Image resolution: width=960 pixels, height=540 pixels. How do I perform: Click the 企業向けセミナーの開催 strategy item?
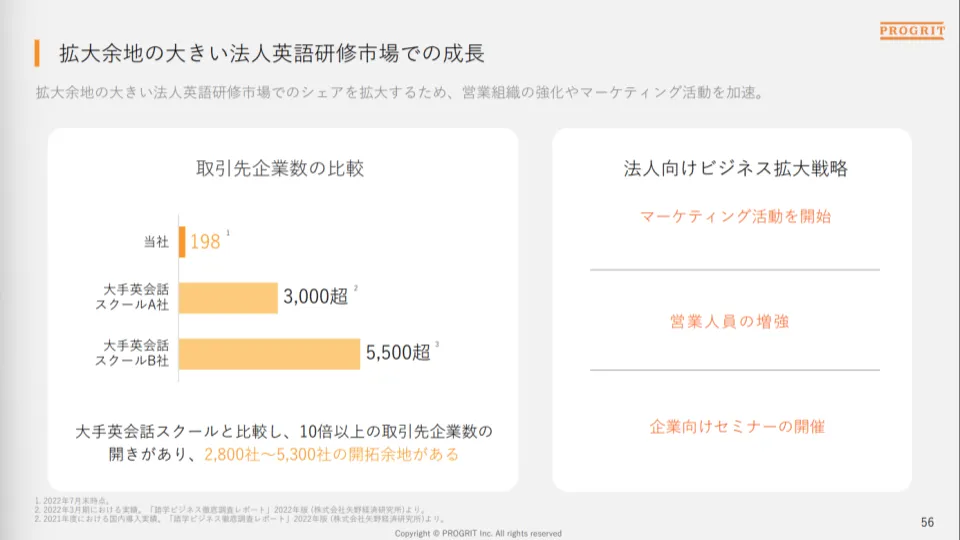(737, 427)
